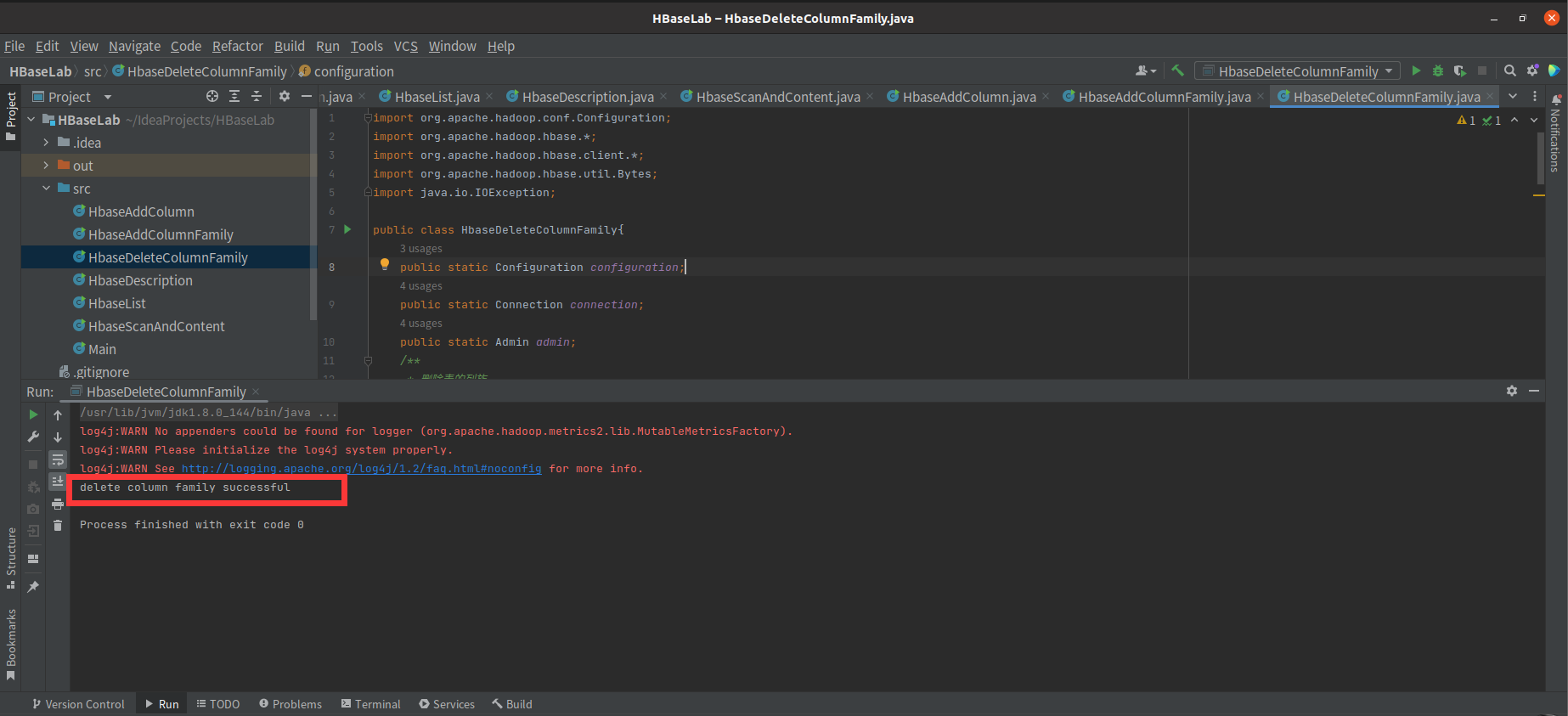1568x716 pixels.
Task: Expand the out folder
Action: (x=47, y=166)
